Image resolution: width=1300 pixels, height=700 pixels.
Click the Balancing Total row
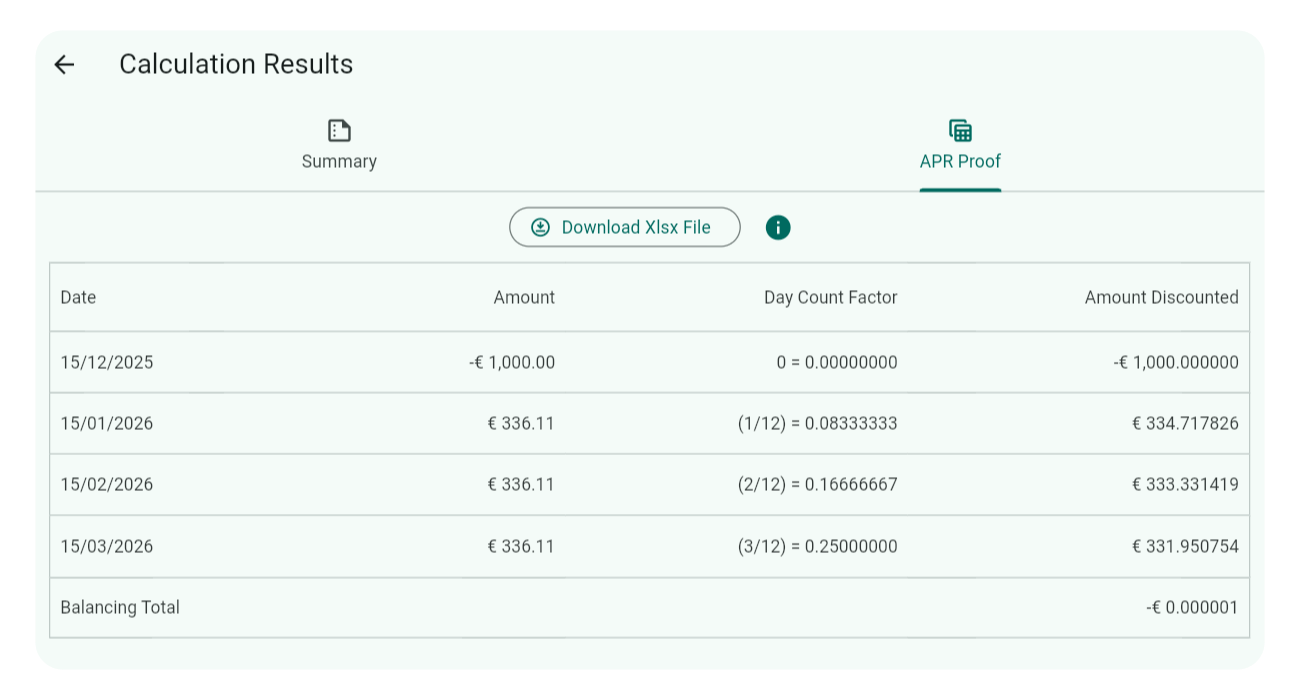tap(650, 607)
